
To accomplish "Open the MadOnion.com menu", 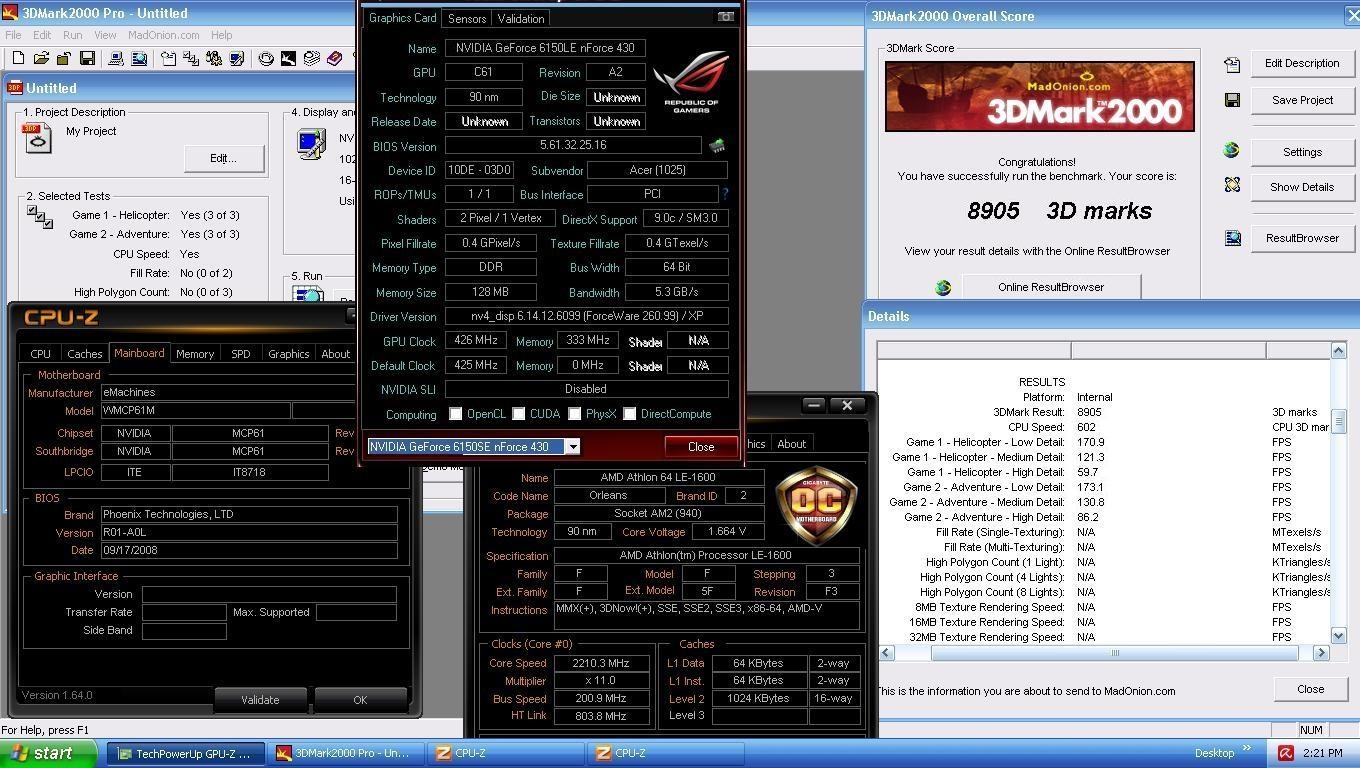I will (164, 35).
